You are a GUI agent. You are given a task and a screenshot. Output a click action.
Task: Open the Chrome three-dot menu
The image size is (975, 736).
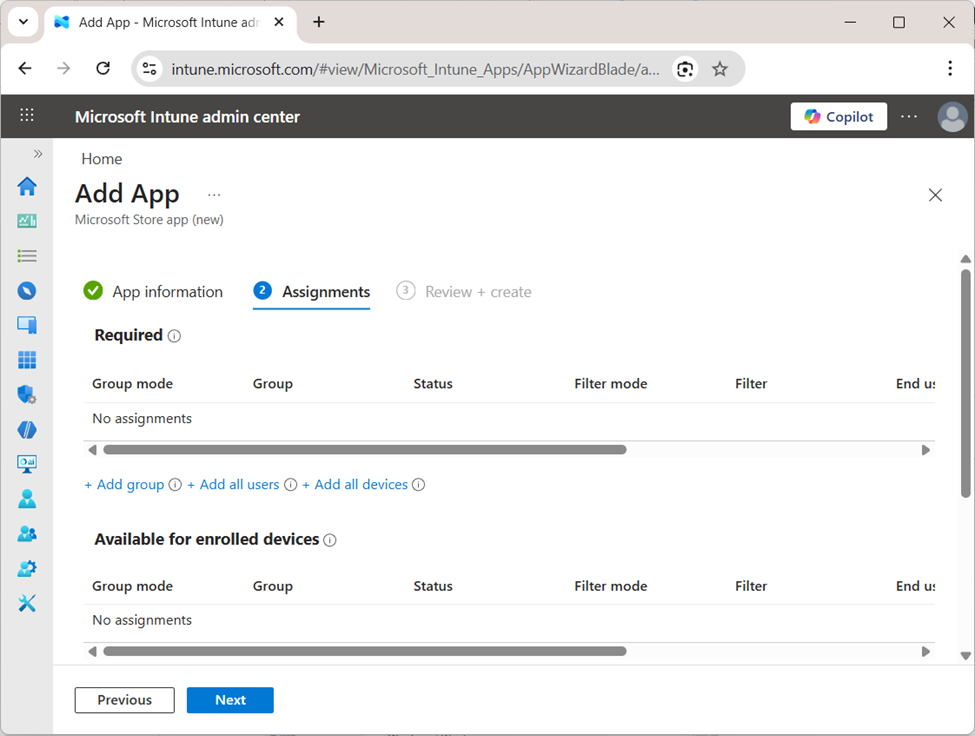(949, 68)
